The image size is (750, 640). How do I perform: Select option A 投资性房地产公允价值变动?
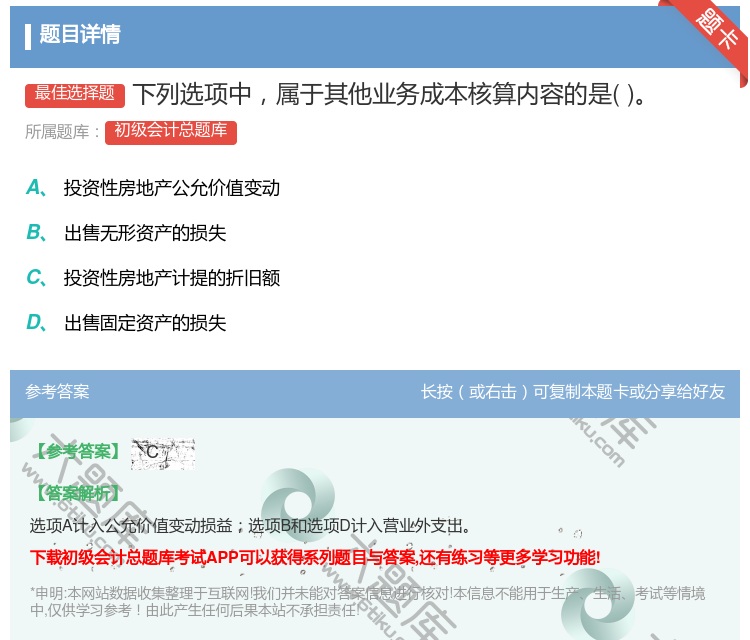153,188
